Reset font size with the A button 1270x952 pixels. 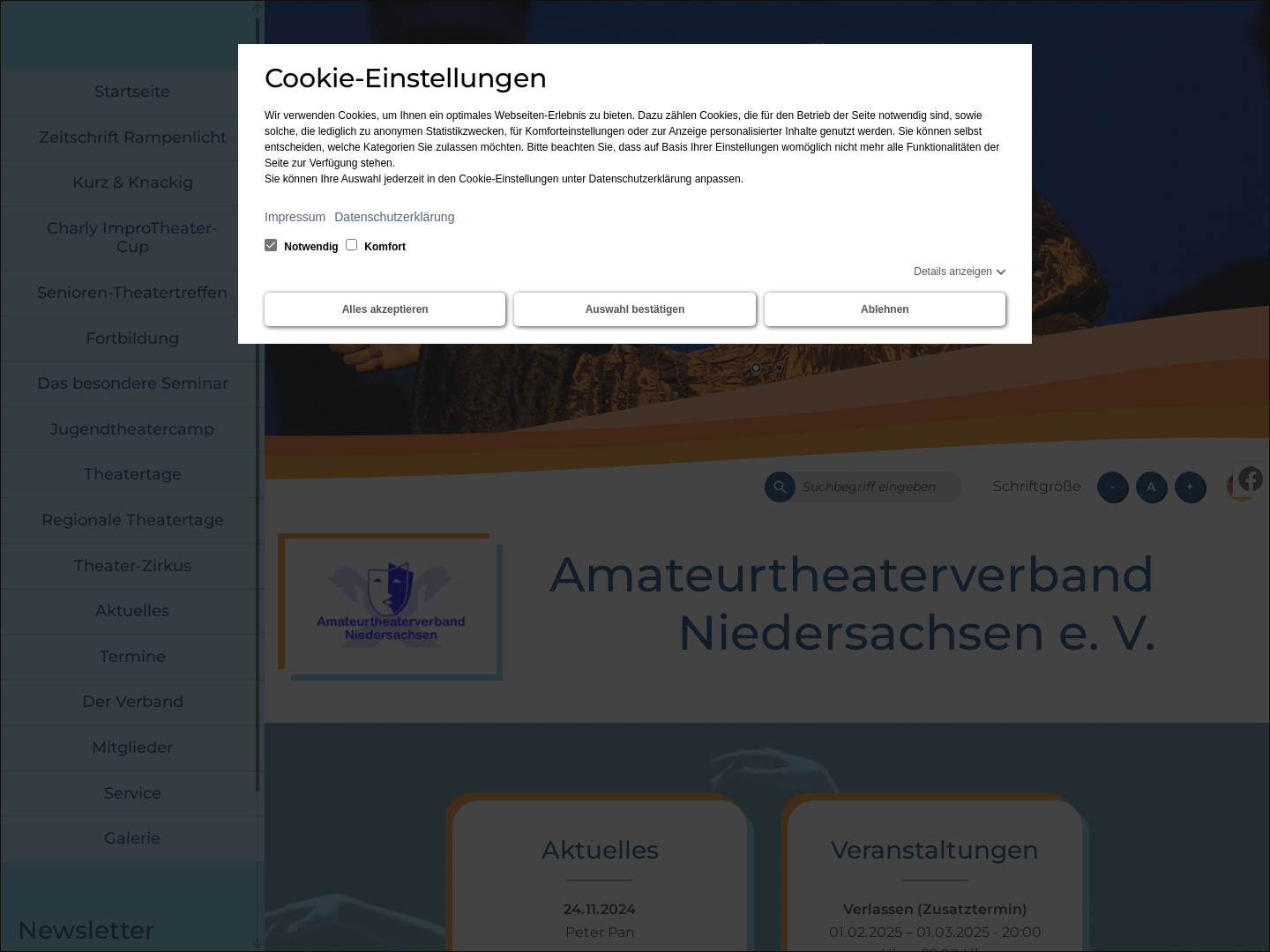[x=1151, y=487]
